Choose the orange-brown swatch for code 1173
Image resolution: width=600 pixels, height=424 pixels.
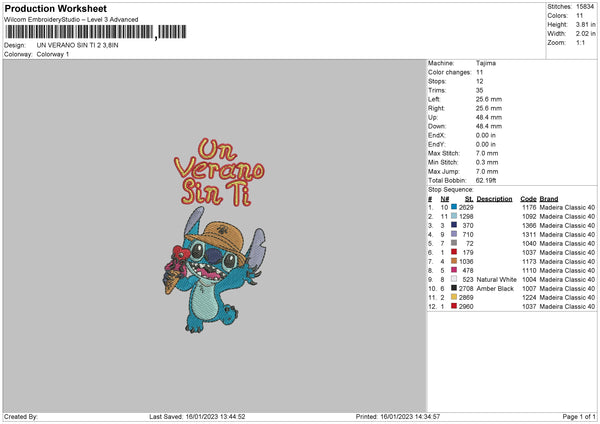[454, 261]
